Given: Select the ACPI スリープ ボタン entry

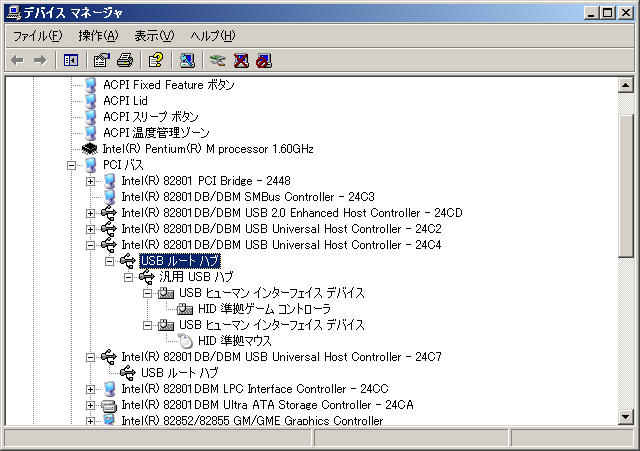Looking at the screenshot, I should coord(151,117).
